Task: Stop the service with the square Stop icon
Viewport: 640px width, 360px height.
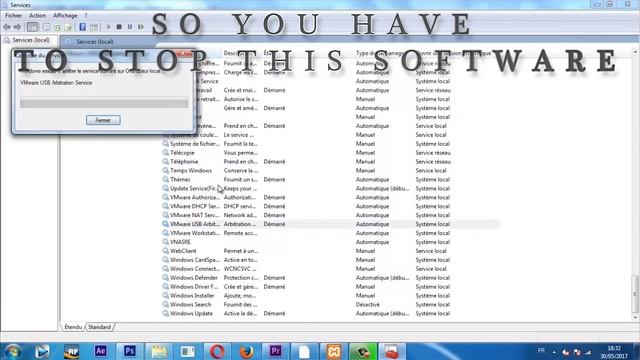Action: coord(119,27)
